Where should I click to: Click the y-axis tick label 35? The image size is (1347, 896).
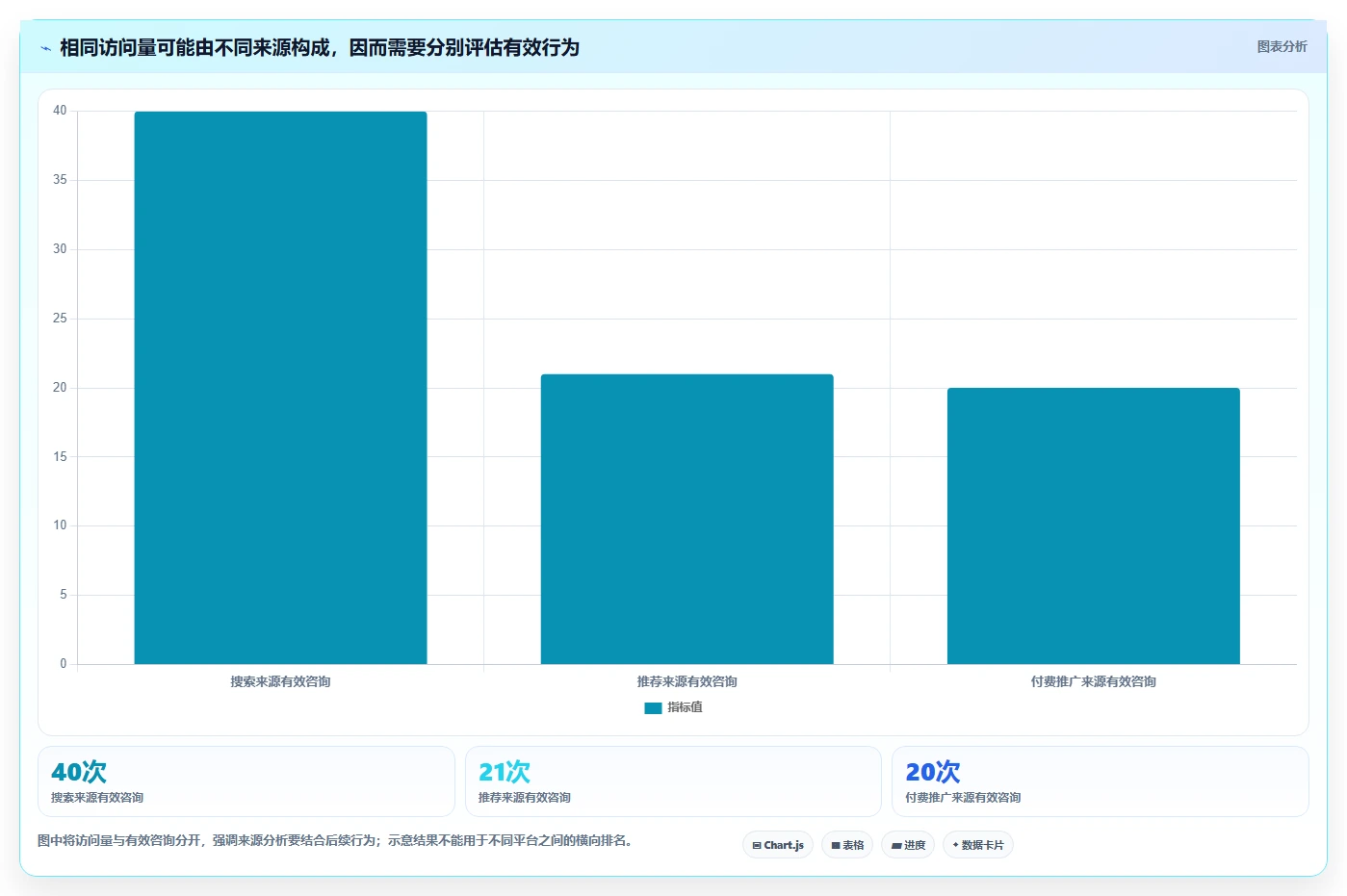click(x=60, y=180)
